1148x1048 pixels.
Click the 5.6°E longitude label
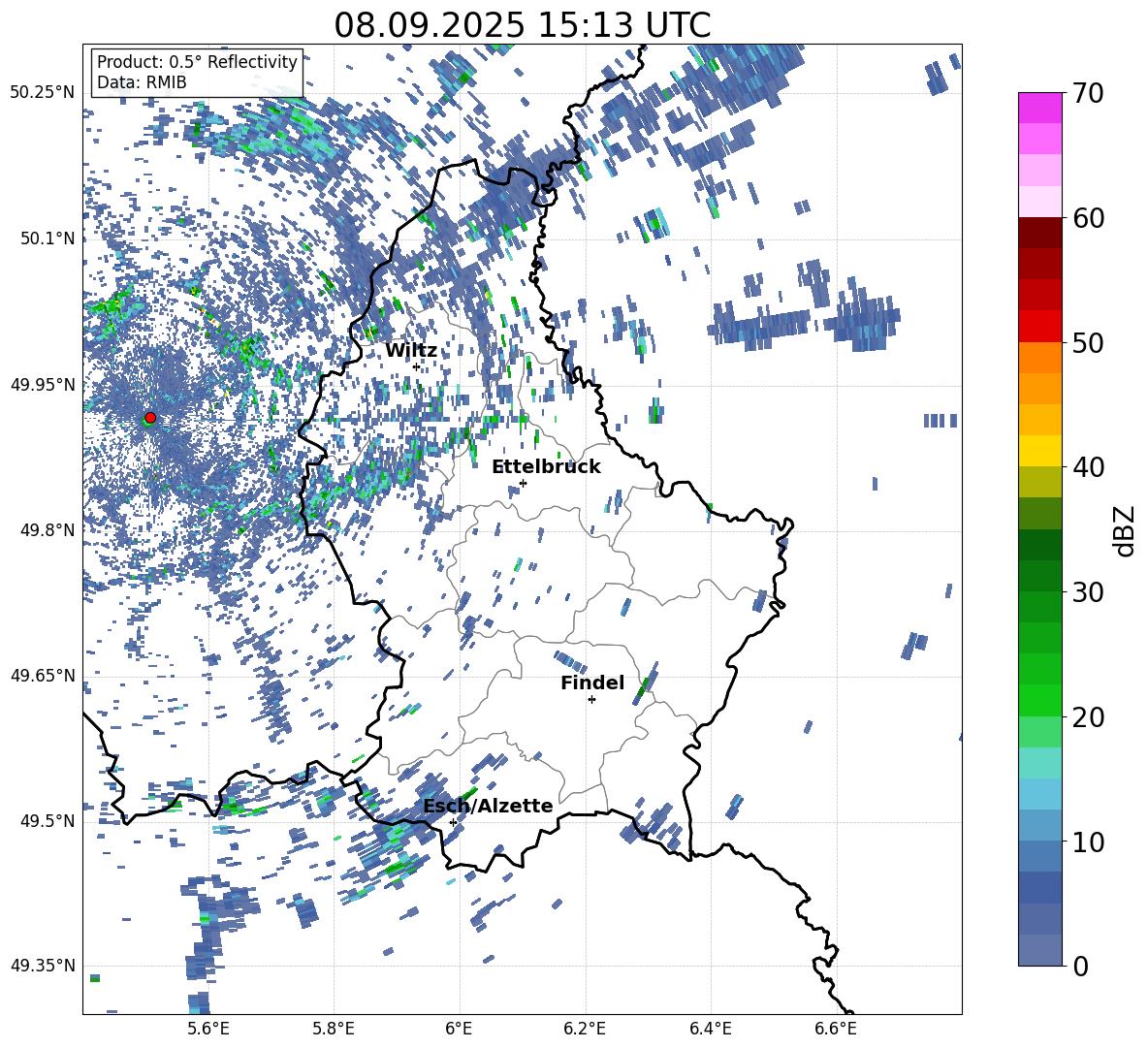(x=208, y=1029)
